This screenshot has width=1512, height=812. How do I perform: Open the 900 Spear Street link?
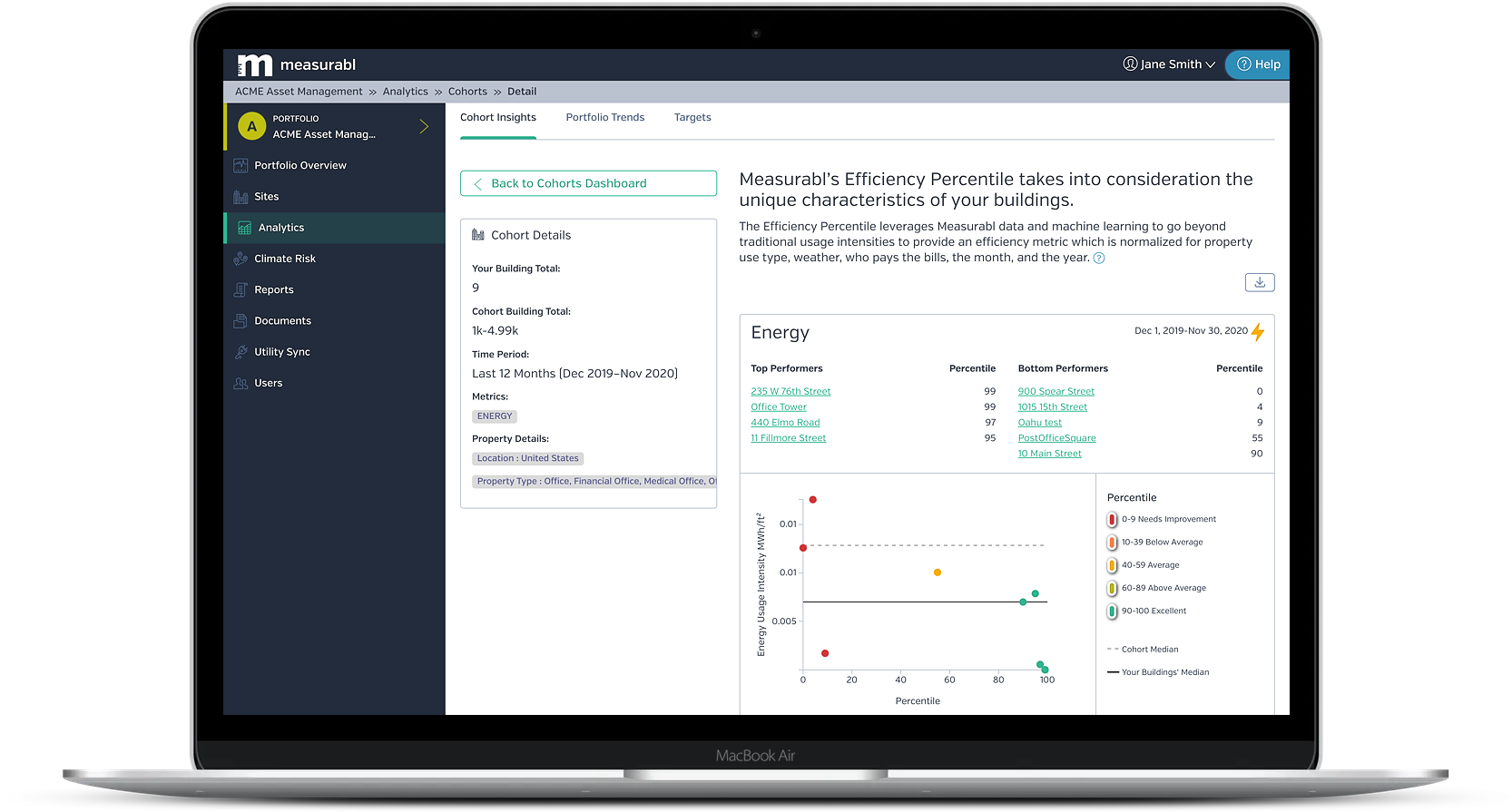1056,392
